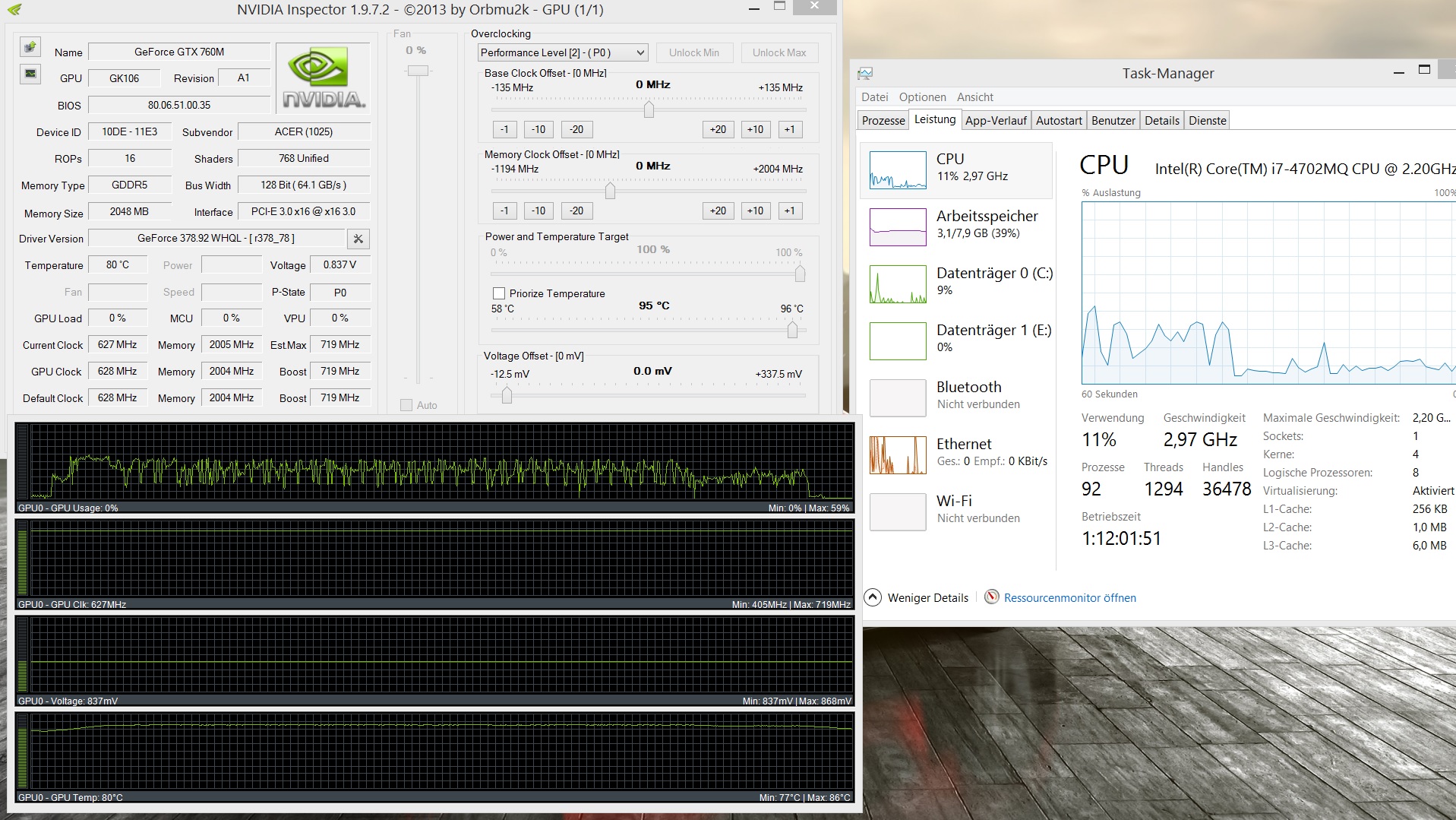Click the GeForce GTX 760M name field
The width and height of the screenshot is (1456, 820).
179,52
